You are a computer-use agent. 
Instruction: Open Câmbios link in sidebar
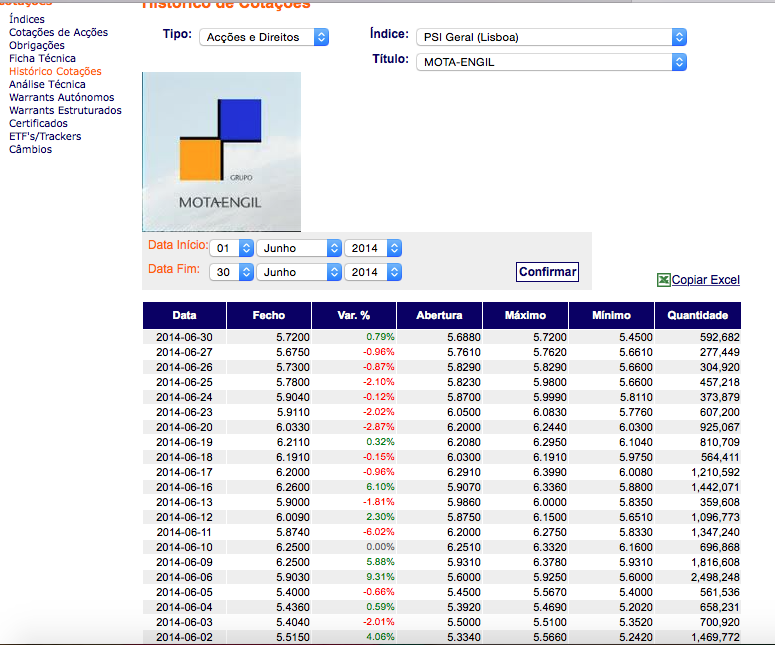[30, 149]
